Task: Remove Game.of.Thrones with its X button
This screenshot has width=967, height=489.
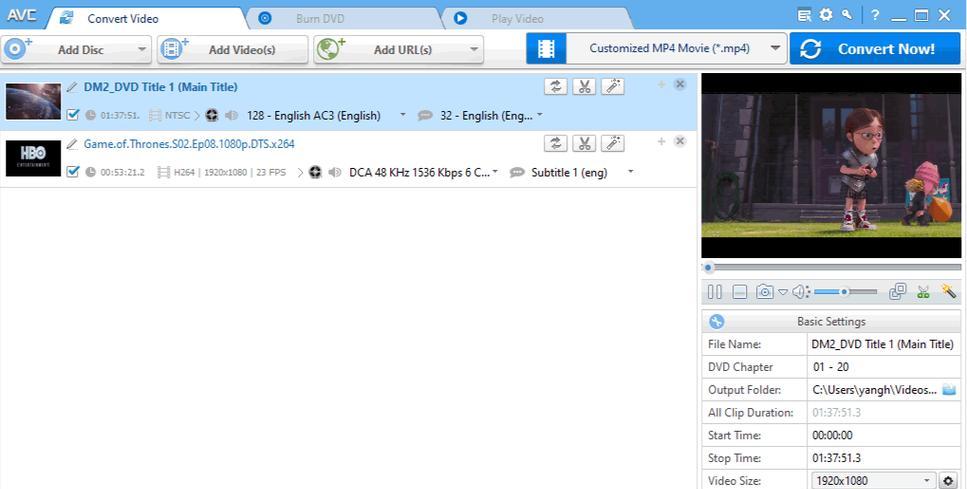Action: [680, 141]
